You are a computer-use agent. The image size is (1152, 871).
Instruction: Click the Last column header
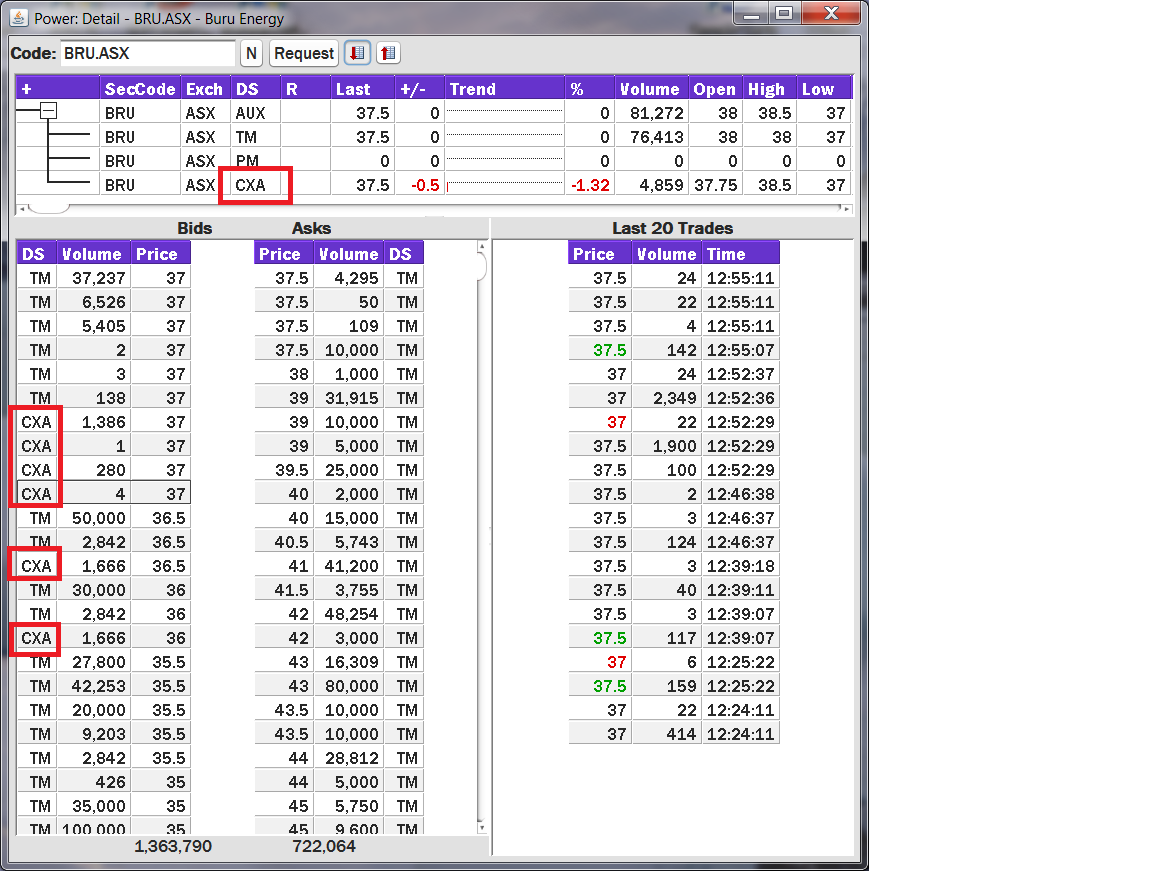pyautogui.click(x=362, y=89)
